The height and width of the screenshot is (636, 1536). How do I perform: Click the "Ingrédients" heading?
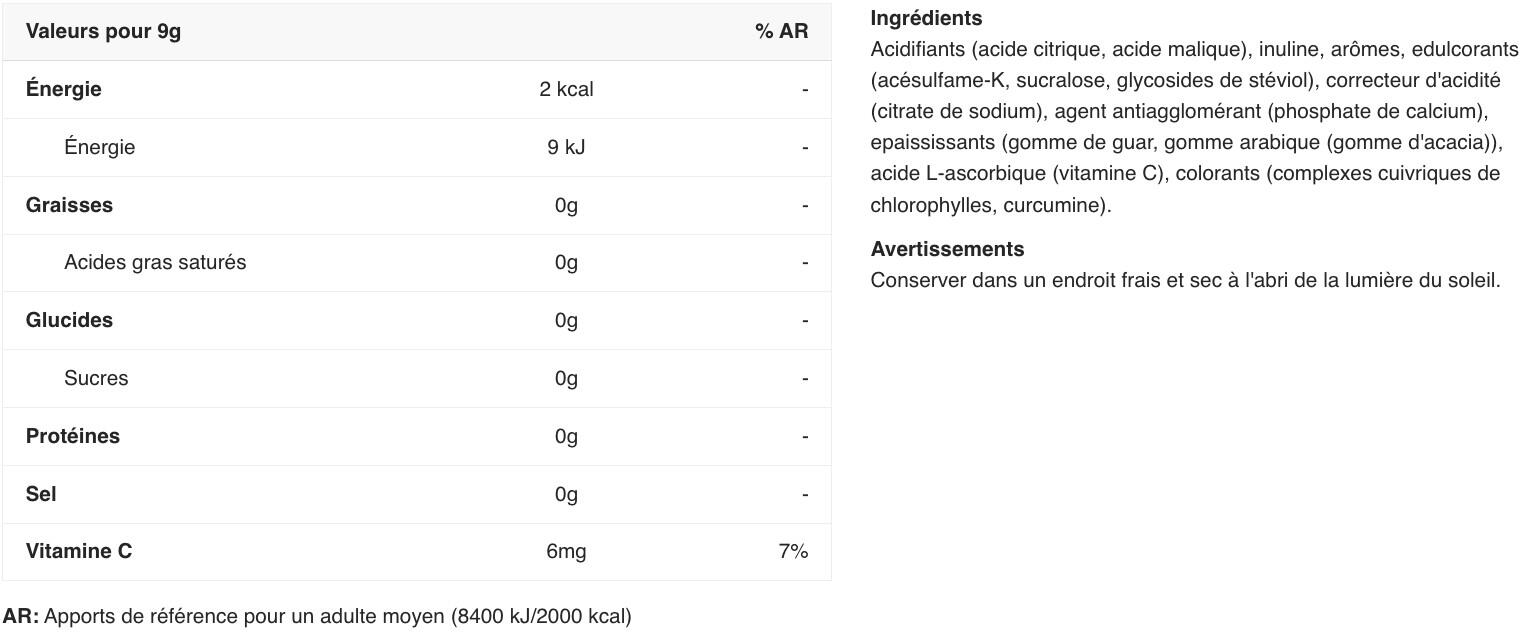click(x=926, y=18)
